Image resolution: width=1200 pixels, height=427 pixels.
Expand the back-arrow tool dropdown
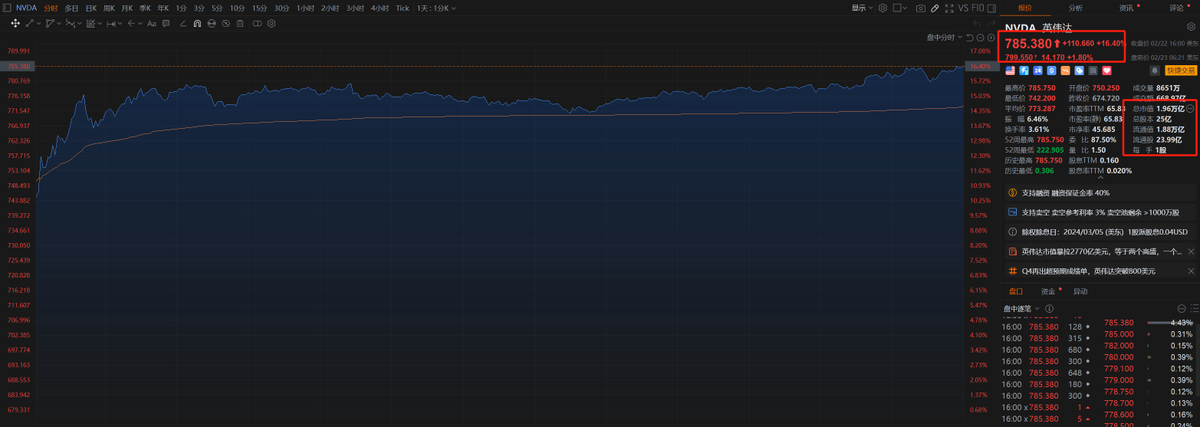click(140, 23)
